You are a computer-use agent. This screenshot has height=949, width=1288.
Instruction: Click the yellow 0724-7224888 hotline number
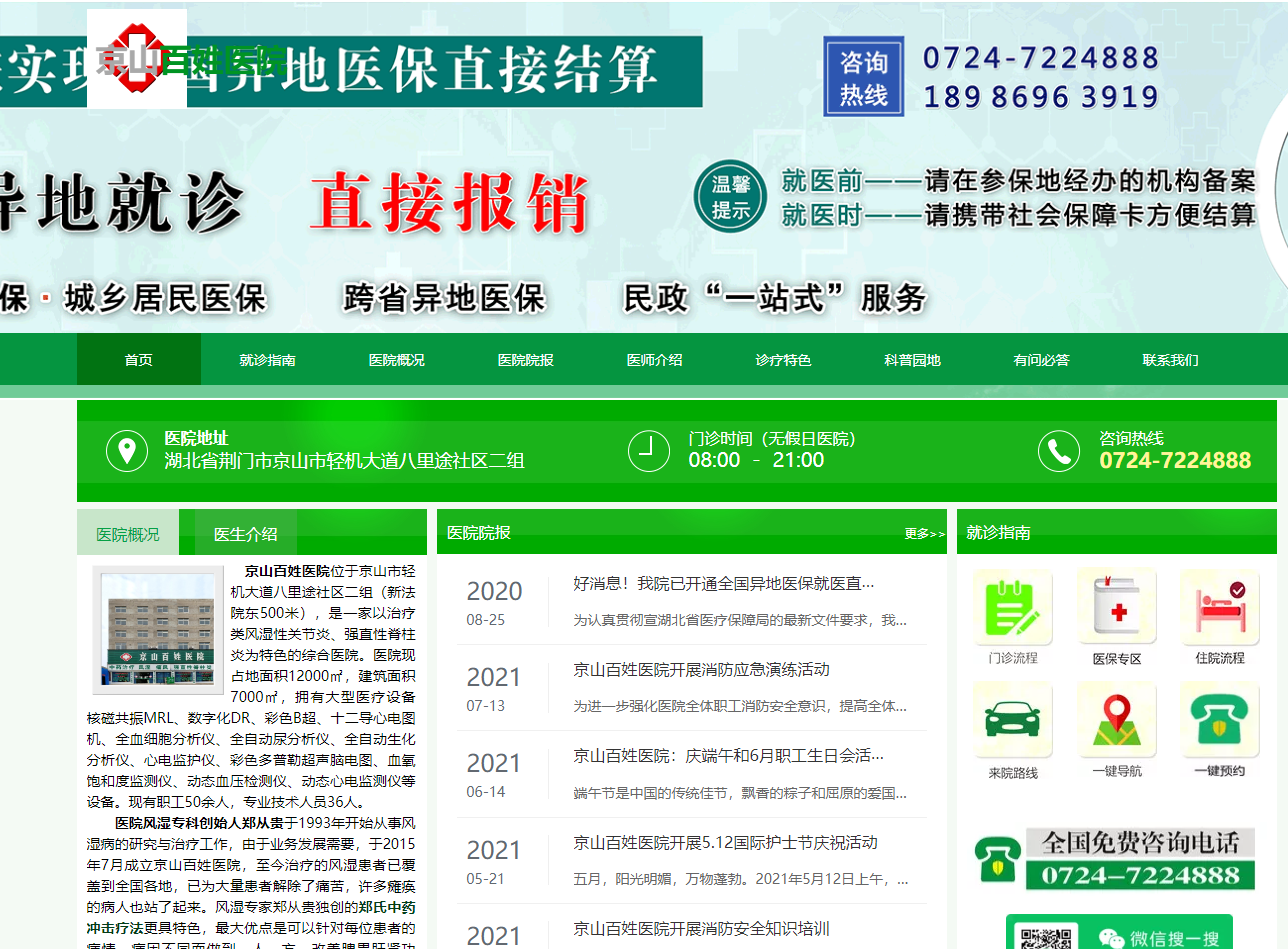point(1175,460)
